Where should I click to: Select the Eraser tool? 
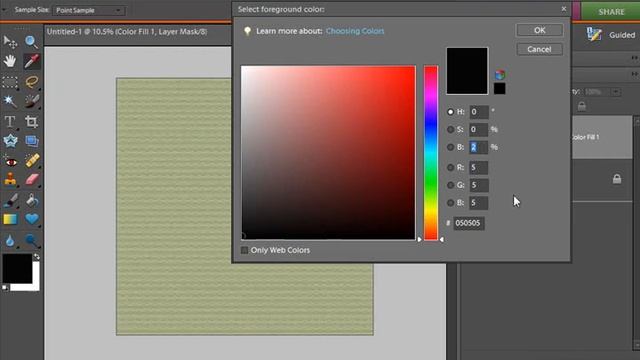pos(31,180)
